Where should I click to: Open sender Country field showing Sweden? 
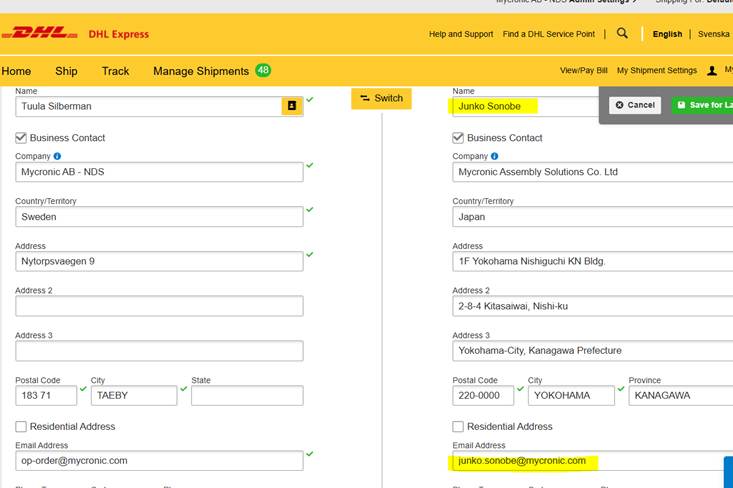pyautogui.click(x=159, y=217)
